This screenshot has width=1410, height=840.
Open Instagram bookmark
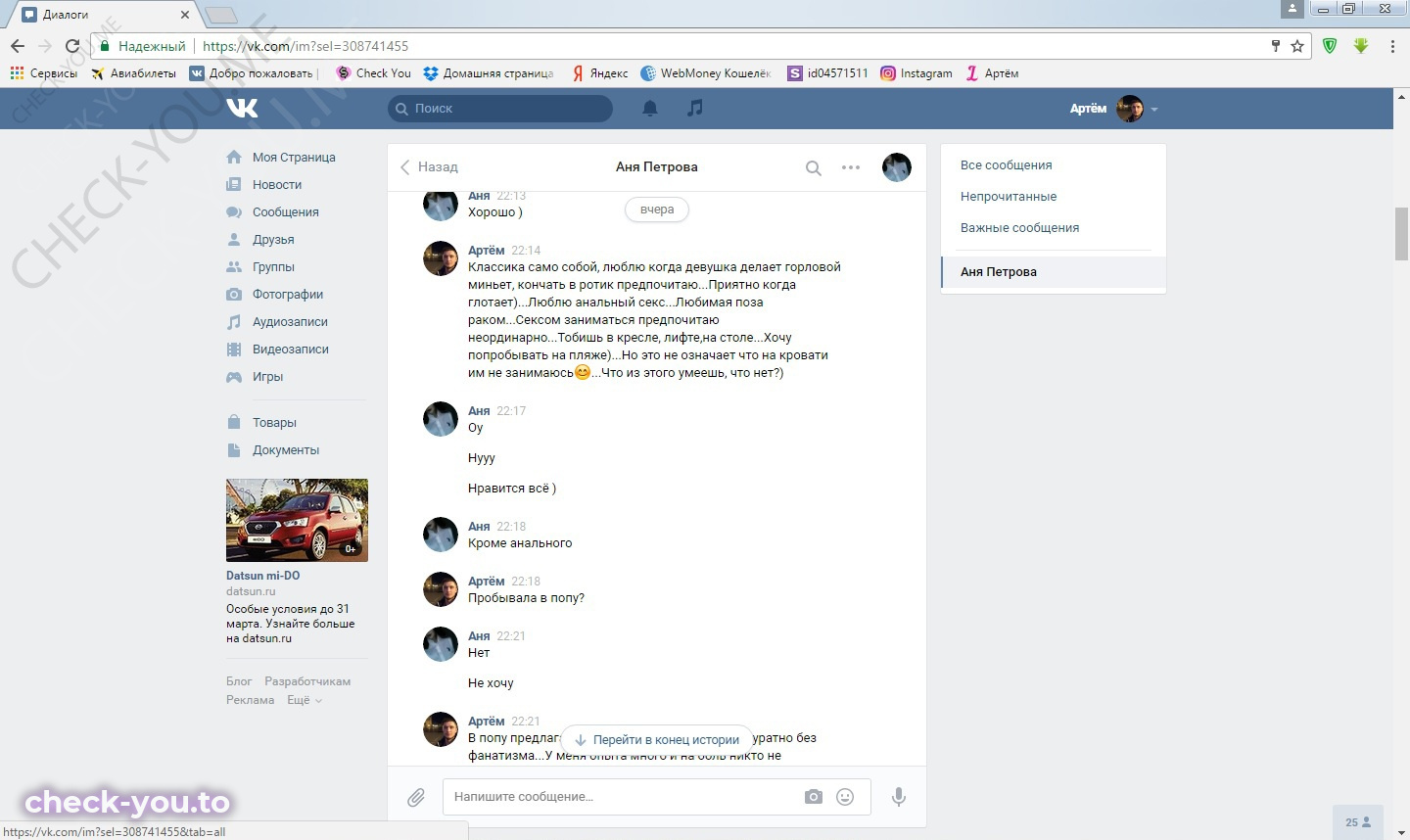pos(916,72)
